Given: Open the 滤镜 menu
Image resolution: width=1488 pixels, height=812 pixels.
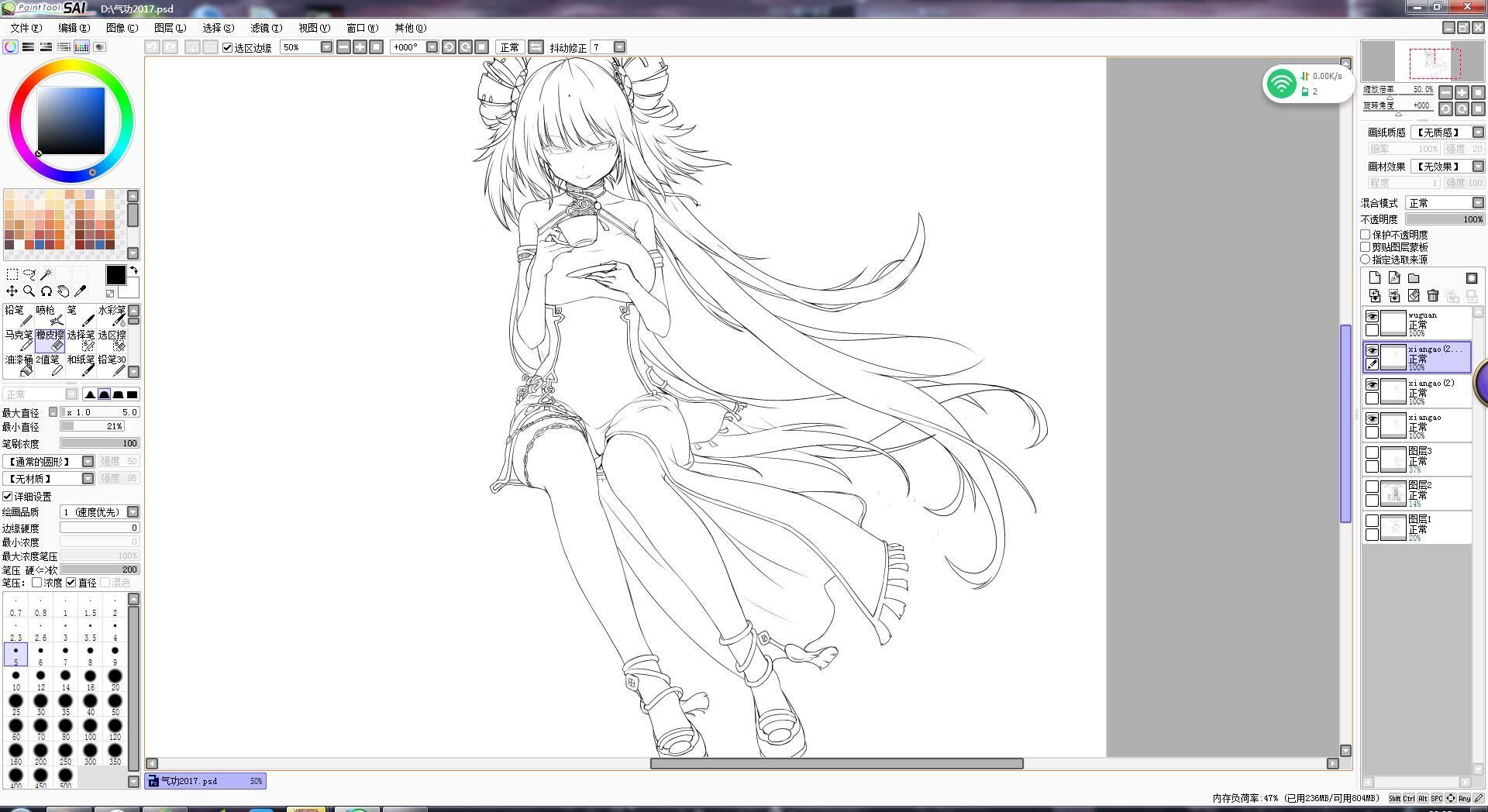Looking at the screenshot, I should 266,28.
